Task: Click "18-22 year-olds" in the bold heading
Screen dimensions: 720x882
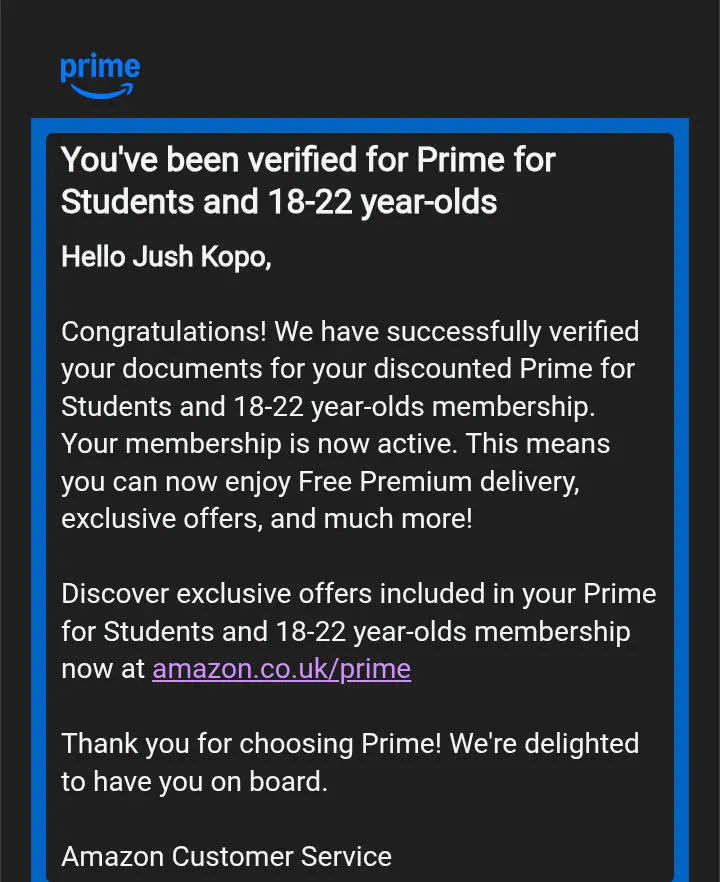Action: pyautogui.click(x=382, y=202)
